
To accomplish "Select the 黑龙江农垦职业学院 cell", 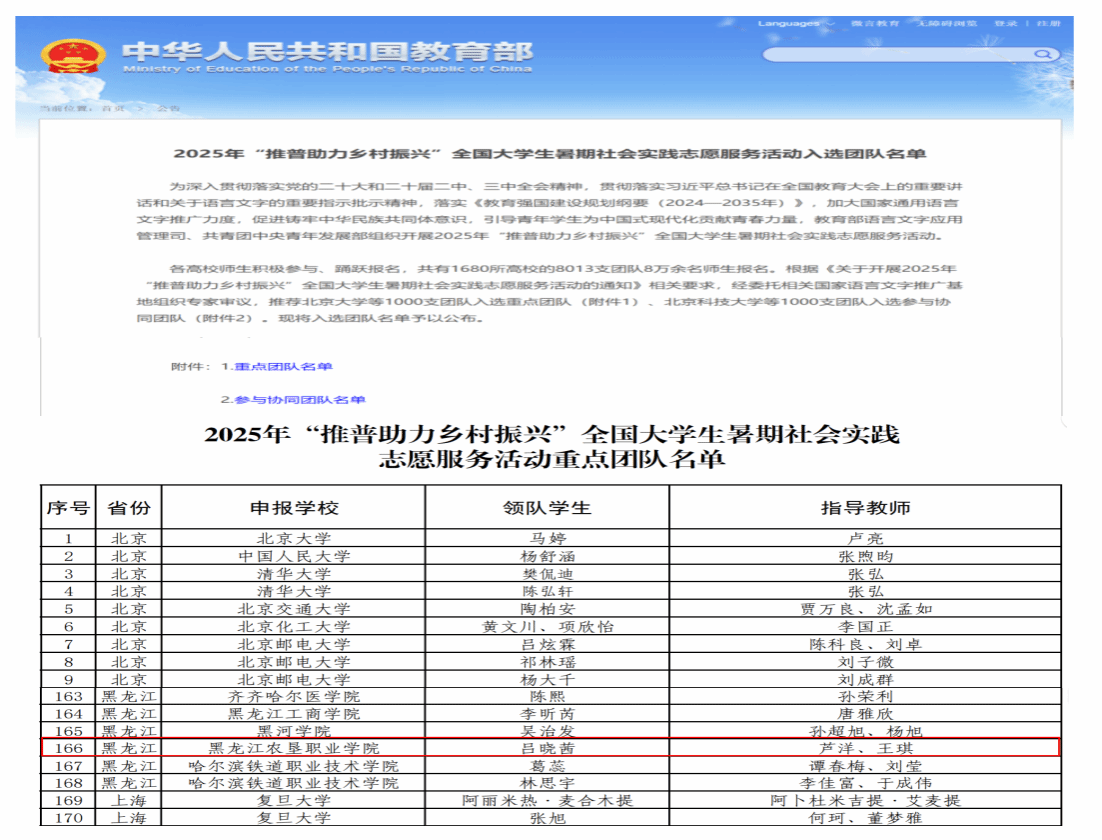I will click(294, 748).
